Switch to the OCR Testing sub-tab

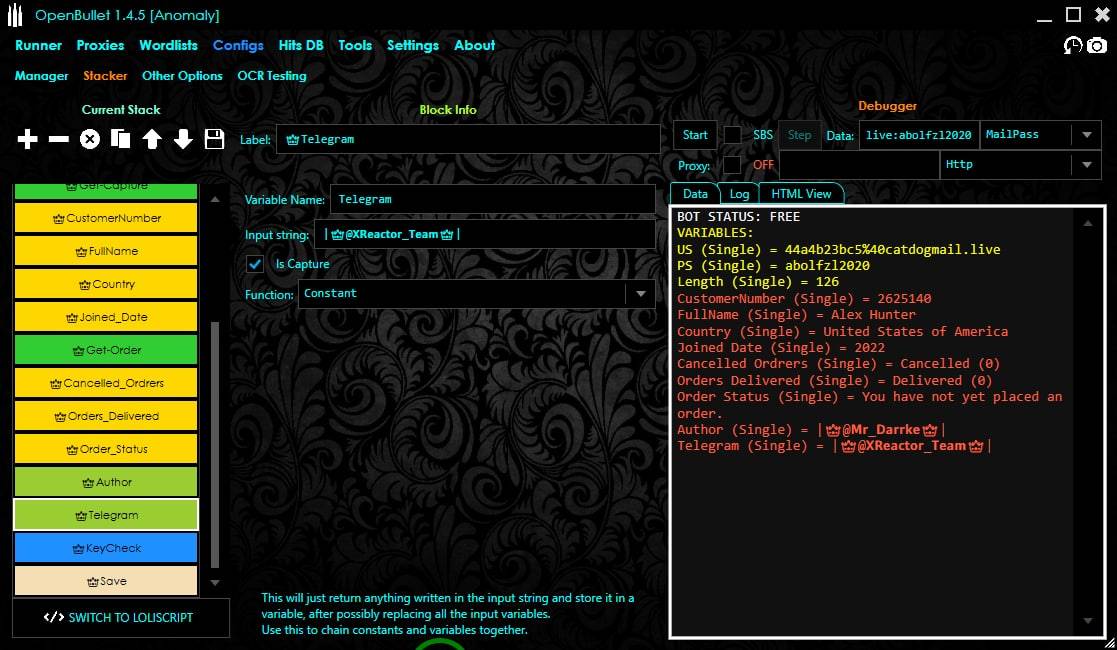click(x=271, y=76)
